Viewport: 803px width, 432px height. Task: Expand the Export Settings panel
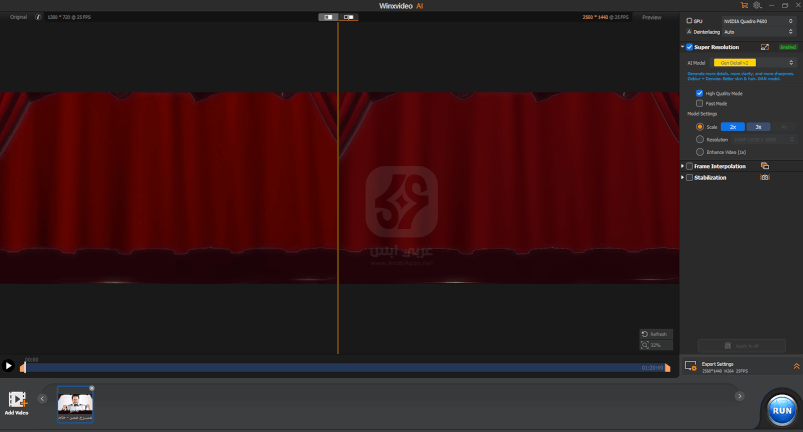(x=796, y=367)
